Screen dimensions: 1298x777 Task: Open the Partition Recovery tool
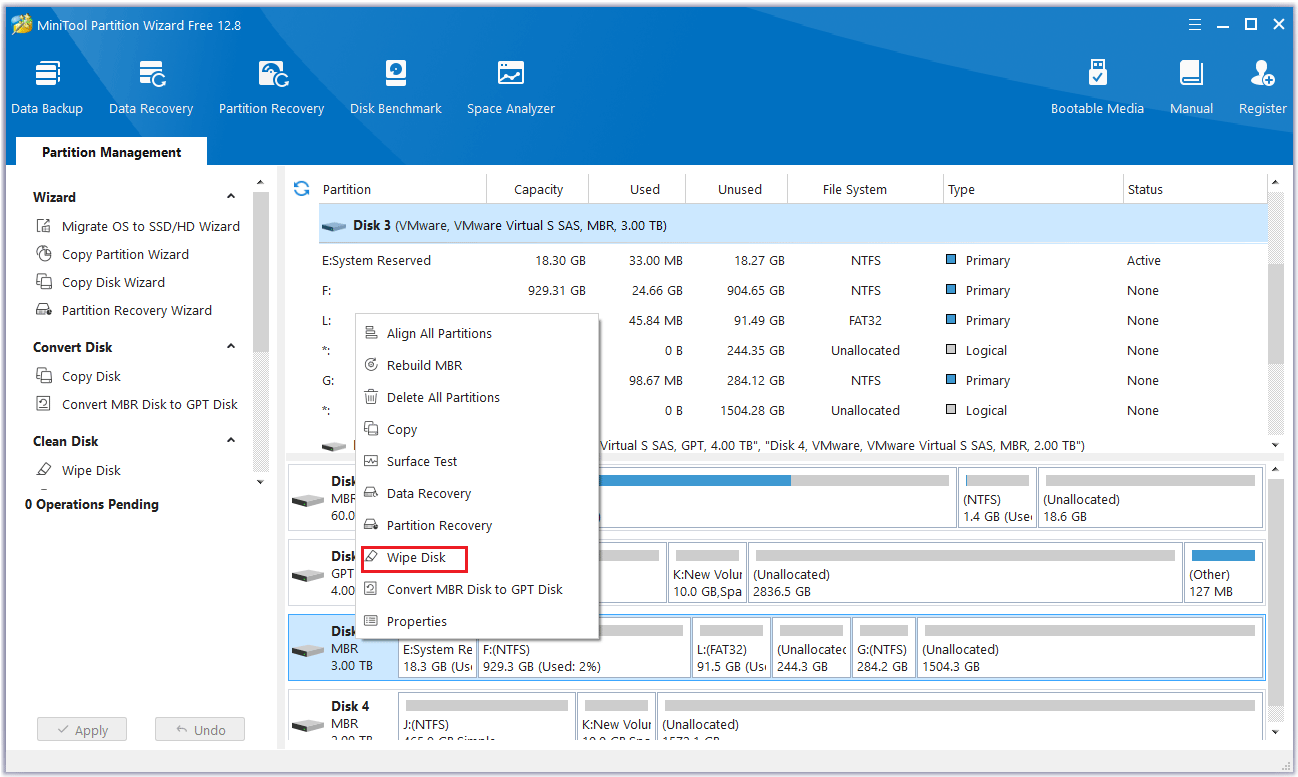[272, 88]
